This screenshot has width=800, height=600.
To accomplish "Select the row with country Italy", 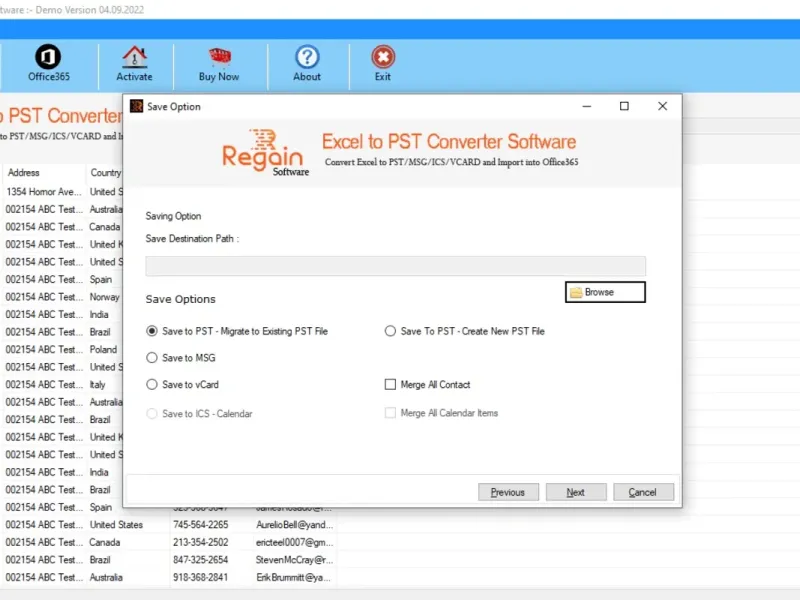I will pos(62,384).
